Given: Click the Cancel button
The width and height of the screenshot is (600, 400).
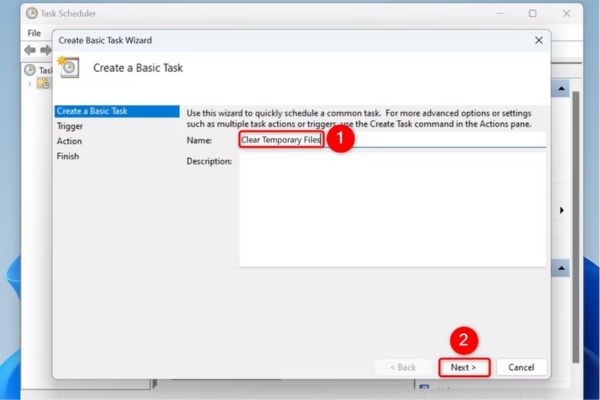Looking at the screenshot, I should point(521,367).
